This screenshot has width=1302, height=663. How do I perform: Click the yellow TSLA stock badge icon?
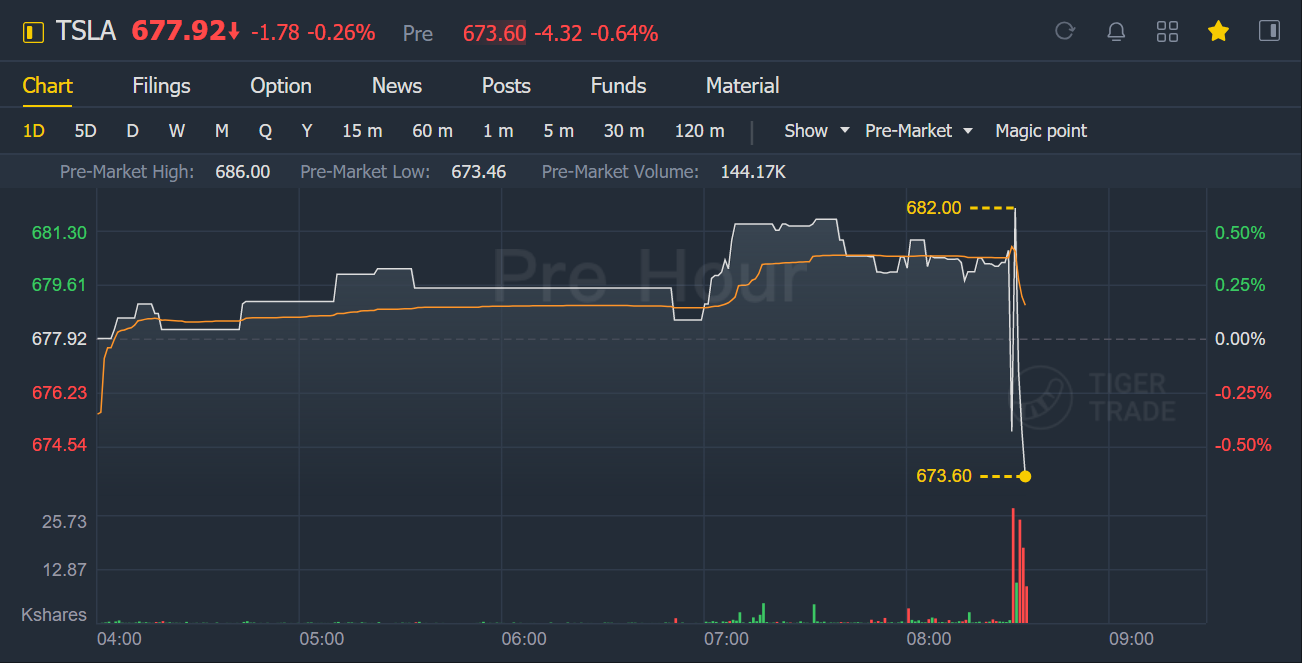[x=34, y=32]
